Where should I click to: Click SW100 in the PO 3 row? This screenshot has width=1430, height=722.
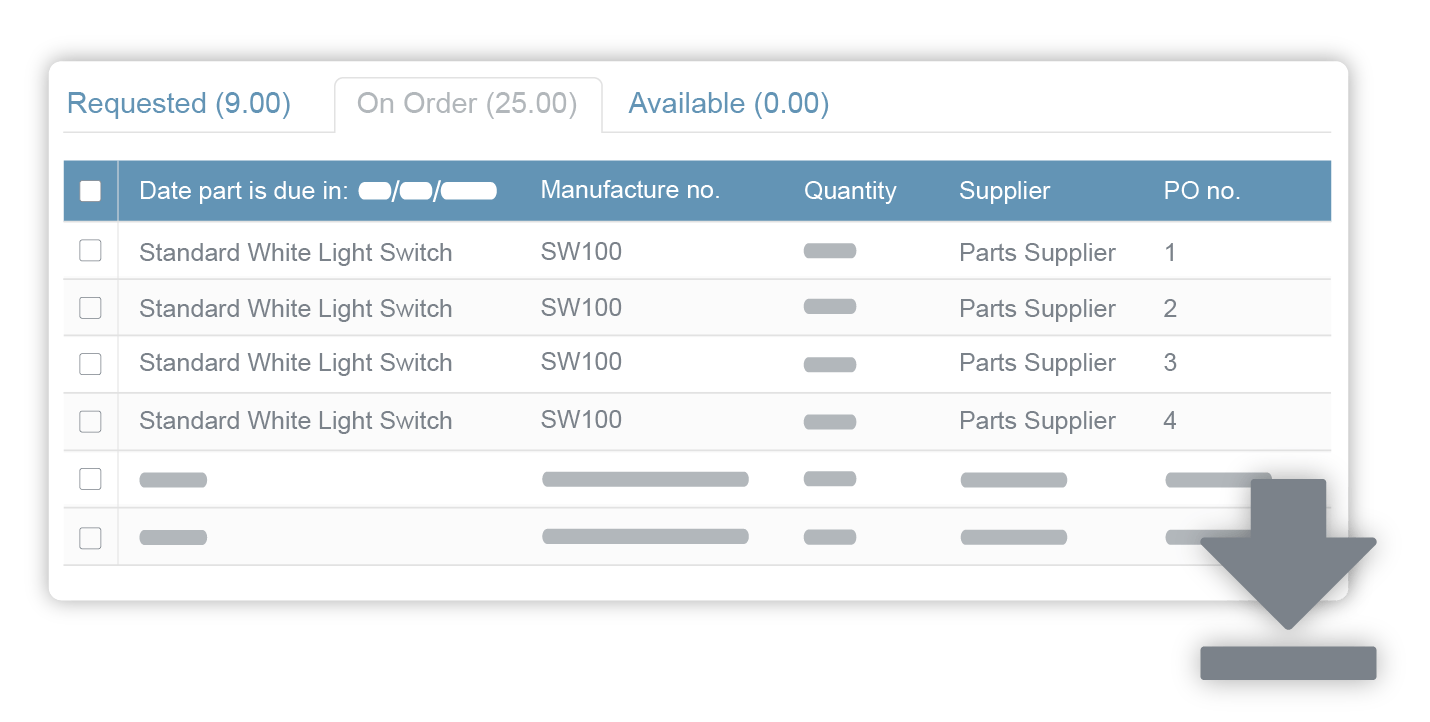click(581, 362)
